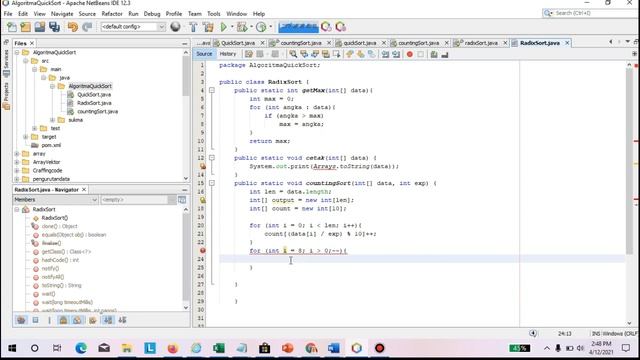Click the memory usage bar in toolbar
The image size is (640, 360).
(x=298, y=27)
